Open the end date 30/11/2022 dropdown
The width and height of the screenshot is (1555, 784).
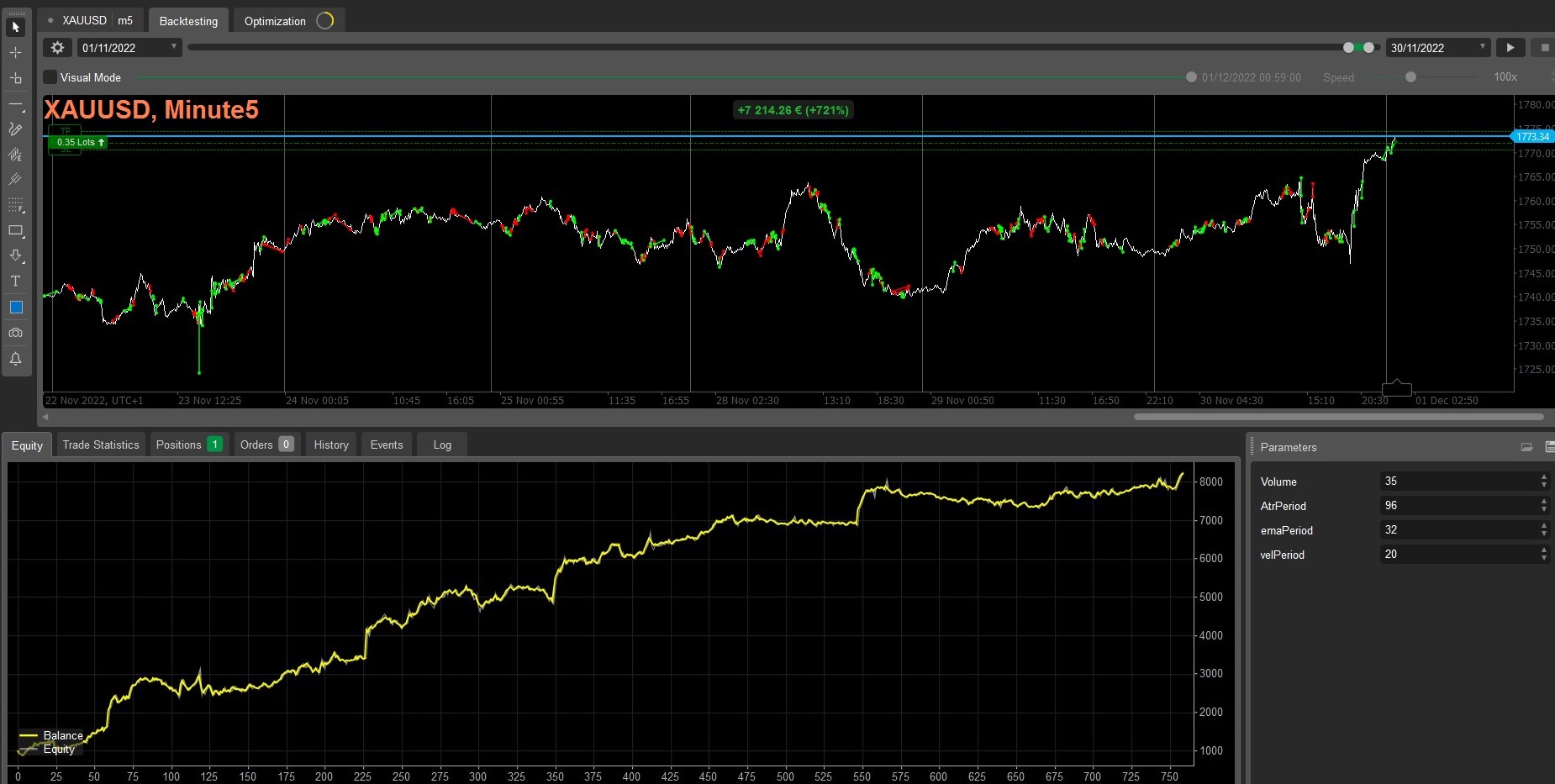click(x=1438, y=47)
